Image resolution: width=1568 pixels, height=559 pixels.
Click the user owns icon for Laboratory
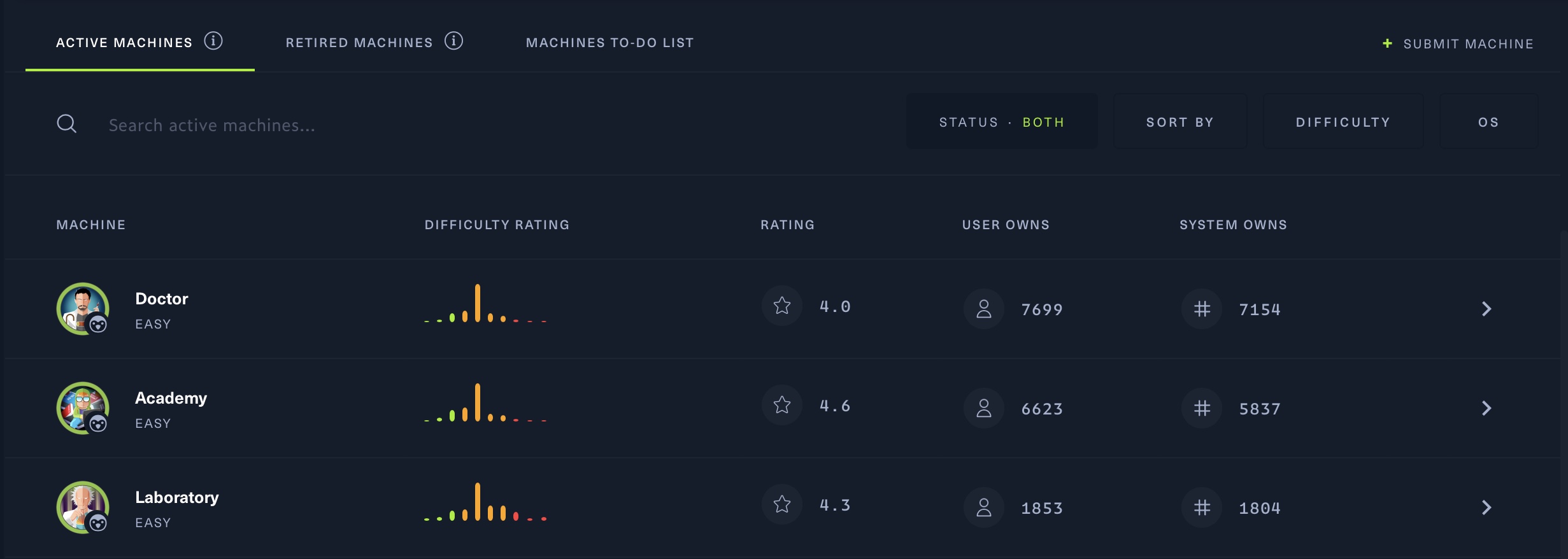(x=984, y=507)
